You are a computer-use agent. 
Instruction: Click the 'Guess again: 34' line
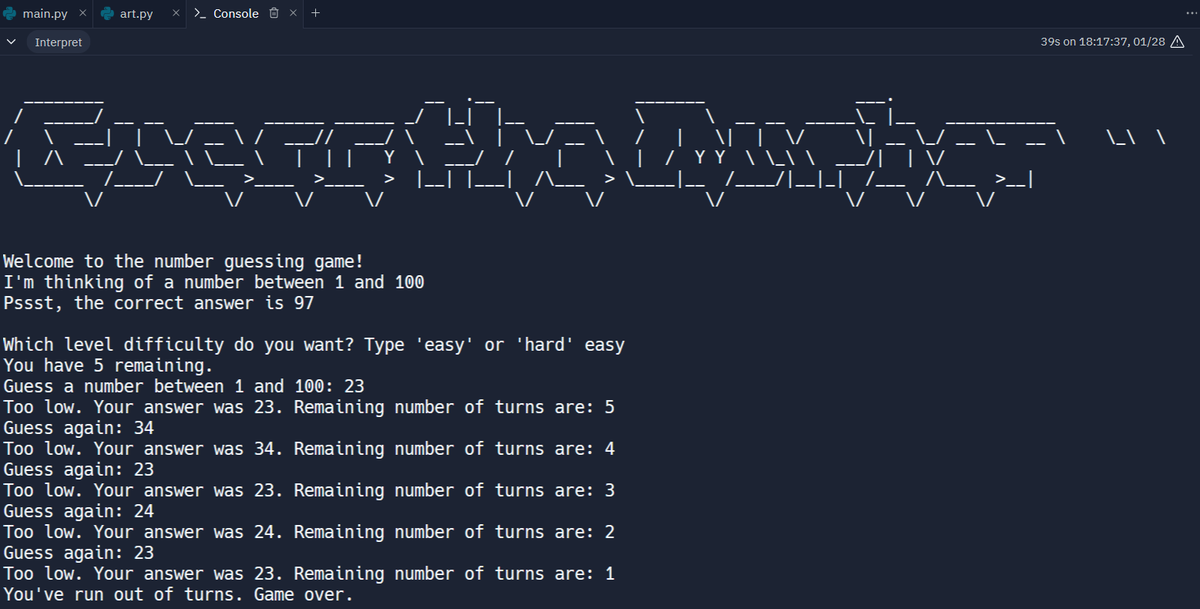[x=79, y=428]
